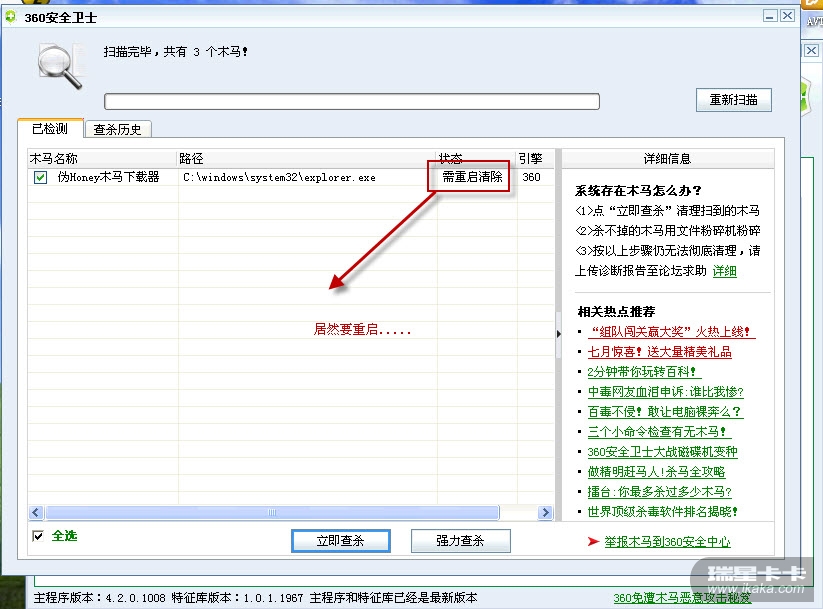
Task: Open 世界顶级杀毒软件排名揭晓 link
Action: 662,511
